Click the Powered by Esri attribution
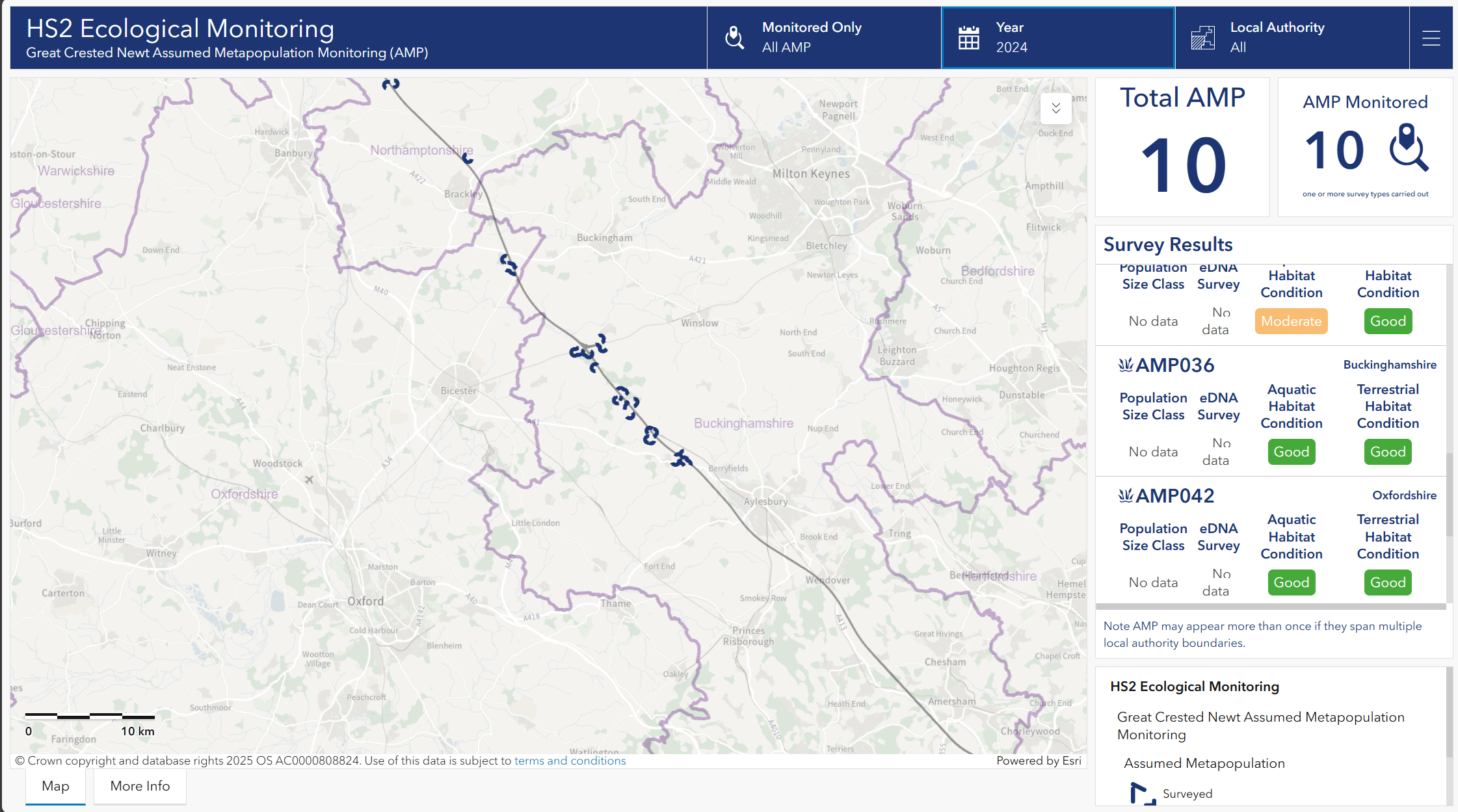Screen dimensions: 1458x812 [1039, 761]
